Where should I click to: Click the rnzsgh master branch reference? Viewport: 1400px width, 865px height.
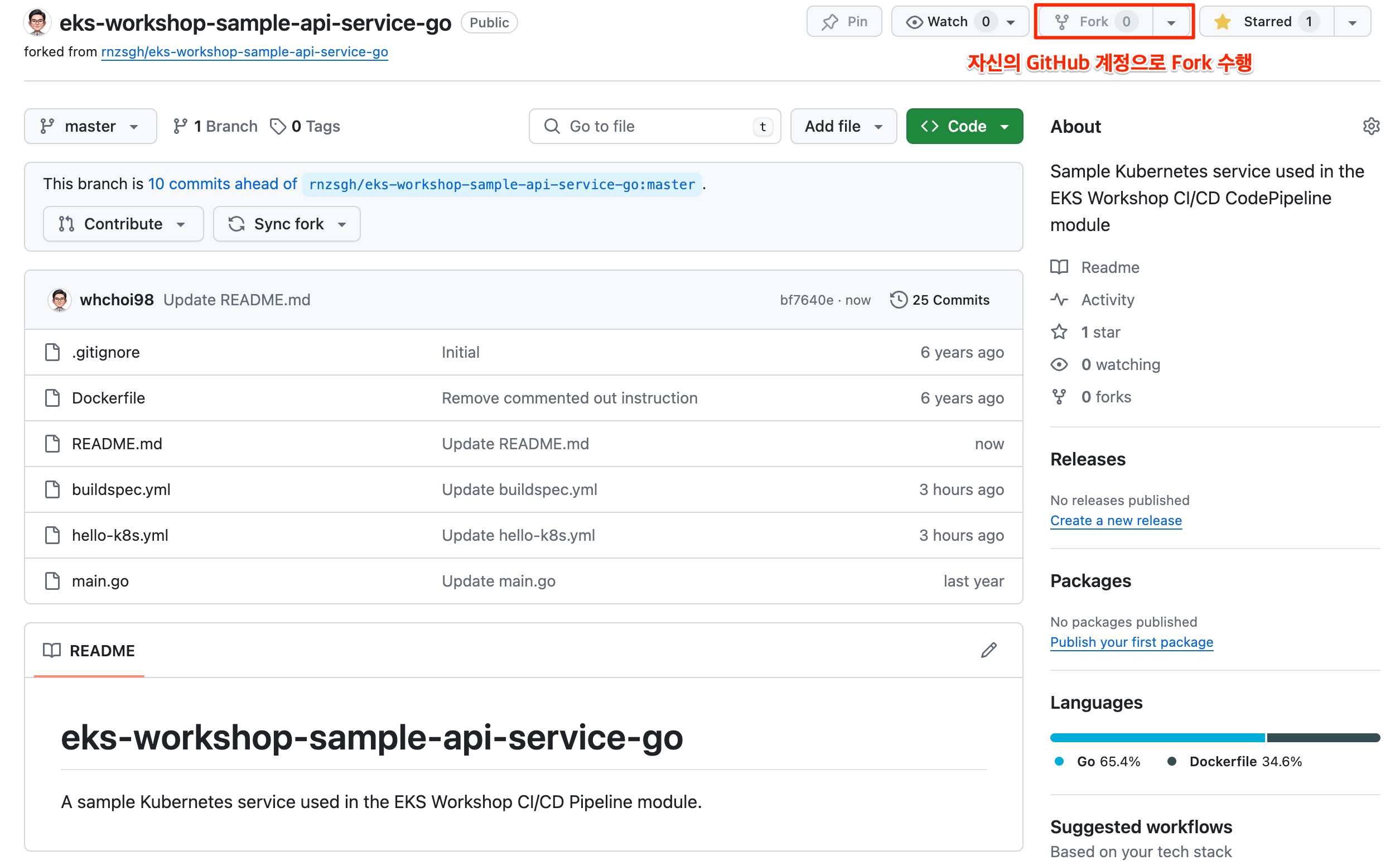(x=502, y=184)
